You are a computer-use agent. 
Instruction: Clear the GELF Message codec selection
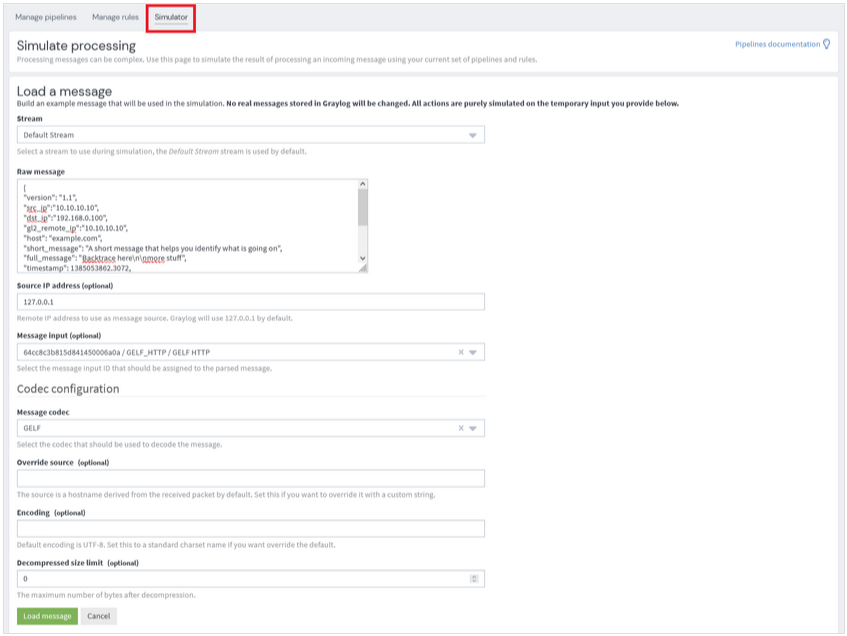click(461, 428)
